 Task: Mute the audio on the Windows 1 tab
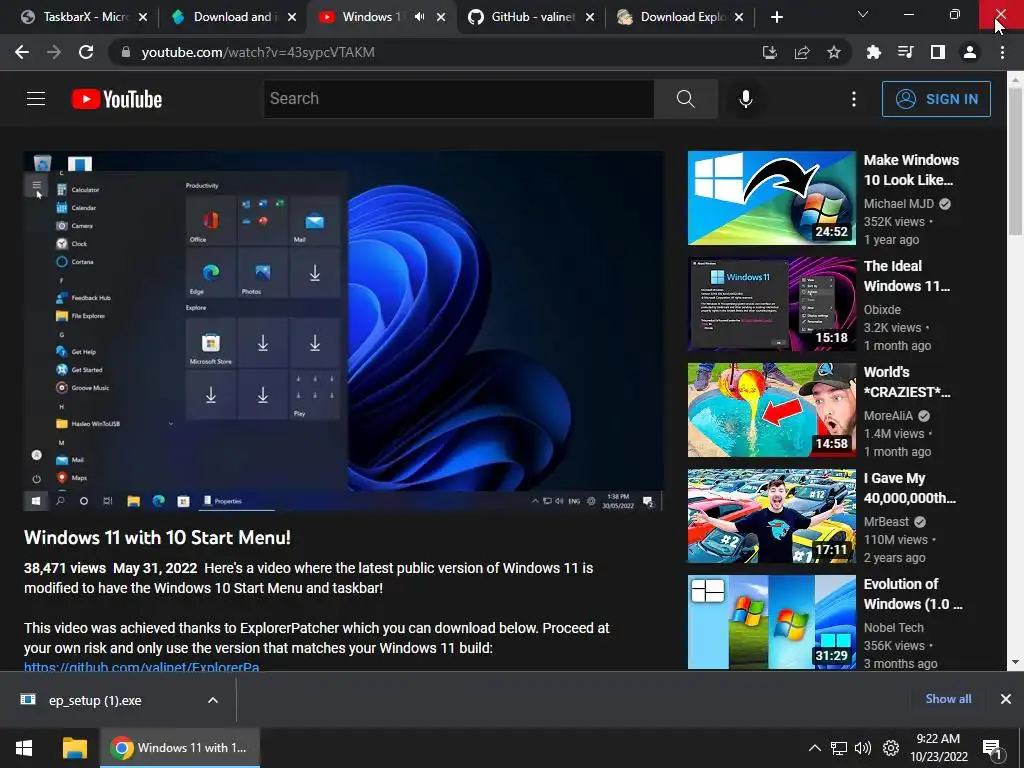pyautogui.click(x=419, y=17)
